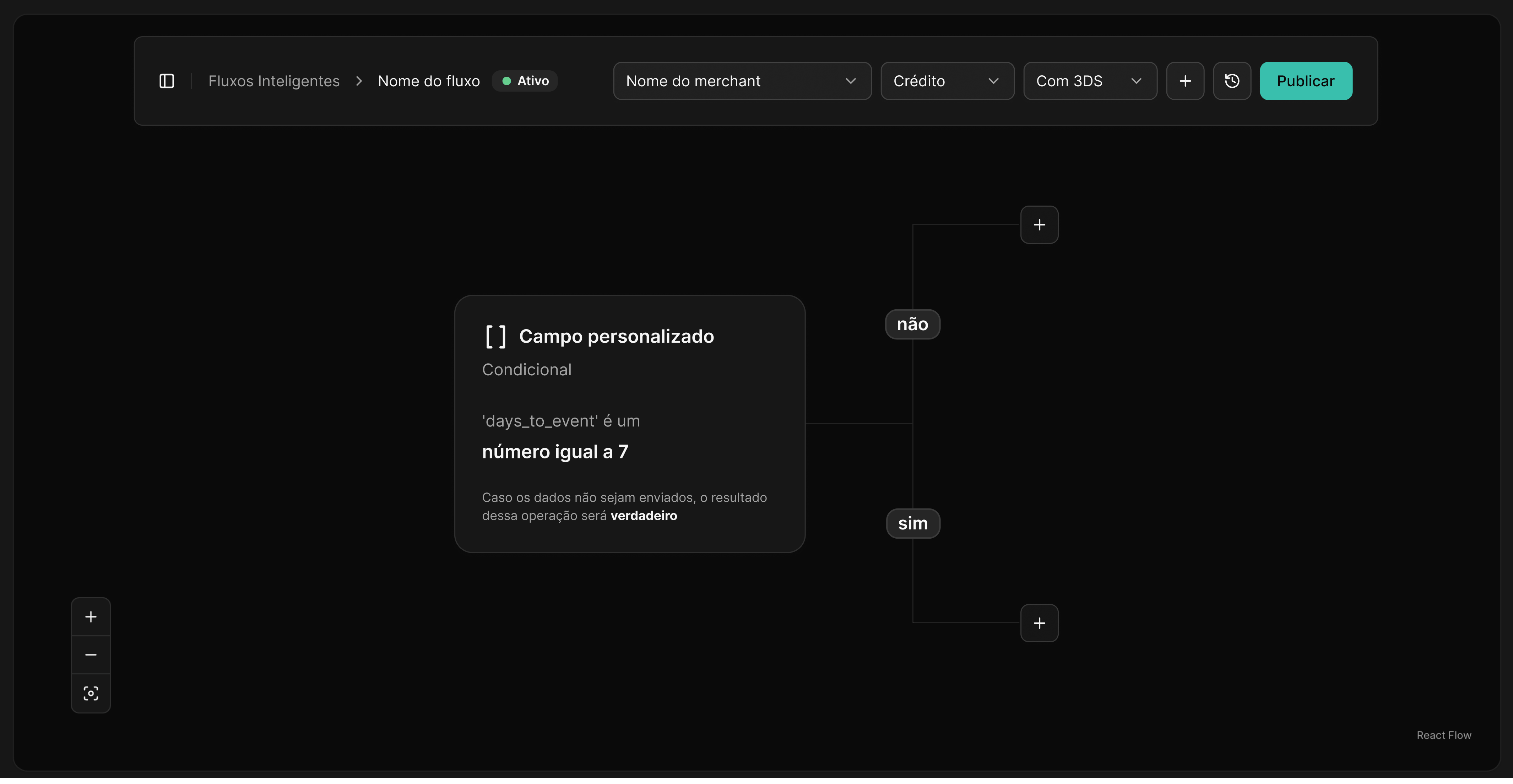Viewport: 1513px width, 784px height.
Task: Click the plus icon in top toolbar
Action: click(x=1185, y=81)
